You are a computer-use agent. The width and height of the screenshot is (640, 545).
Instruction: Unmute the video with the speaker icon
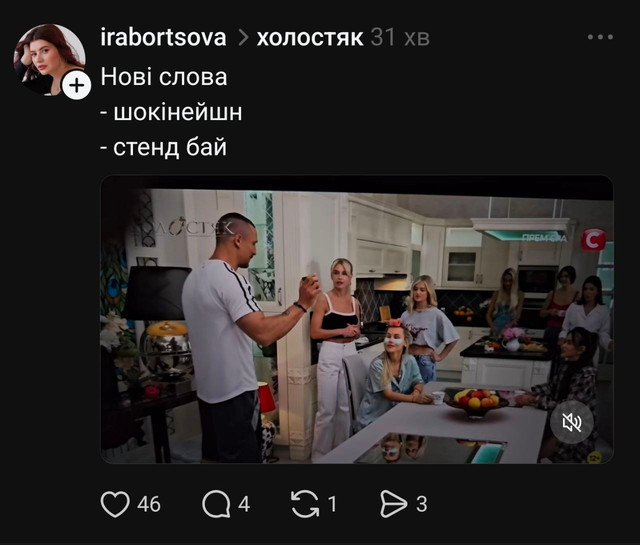tap(571, 422)
